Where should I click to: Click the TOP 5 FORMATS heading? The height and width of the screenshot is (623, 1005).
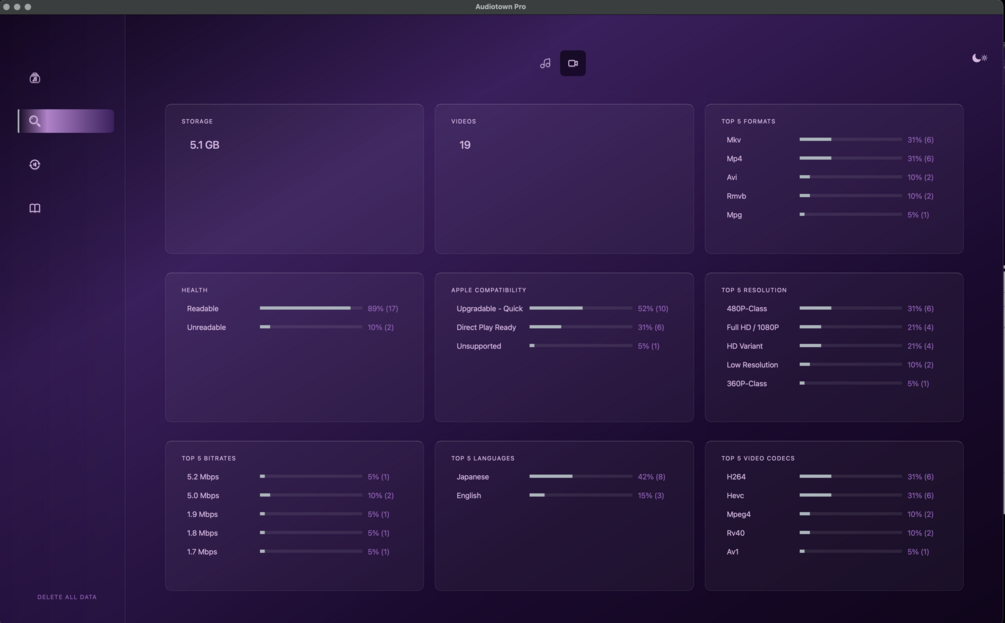click(x=748, y=121)
